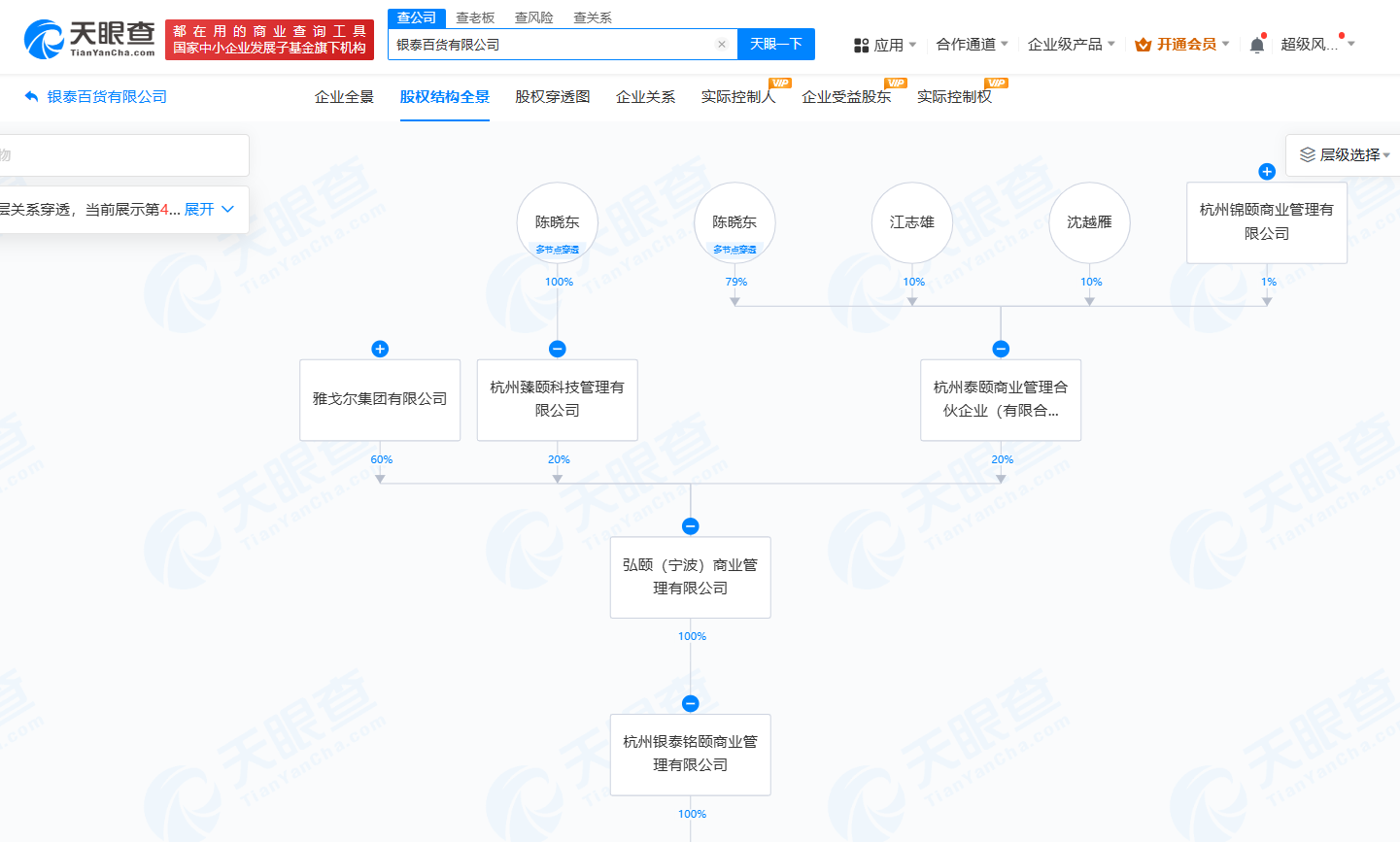The height and width of the screenshot is (842, 1400).
Task: Switch to the 企业受益股东 tab
Action: click(846, 97)
